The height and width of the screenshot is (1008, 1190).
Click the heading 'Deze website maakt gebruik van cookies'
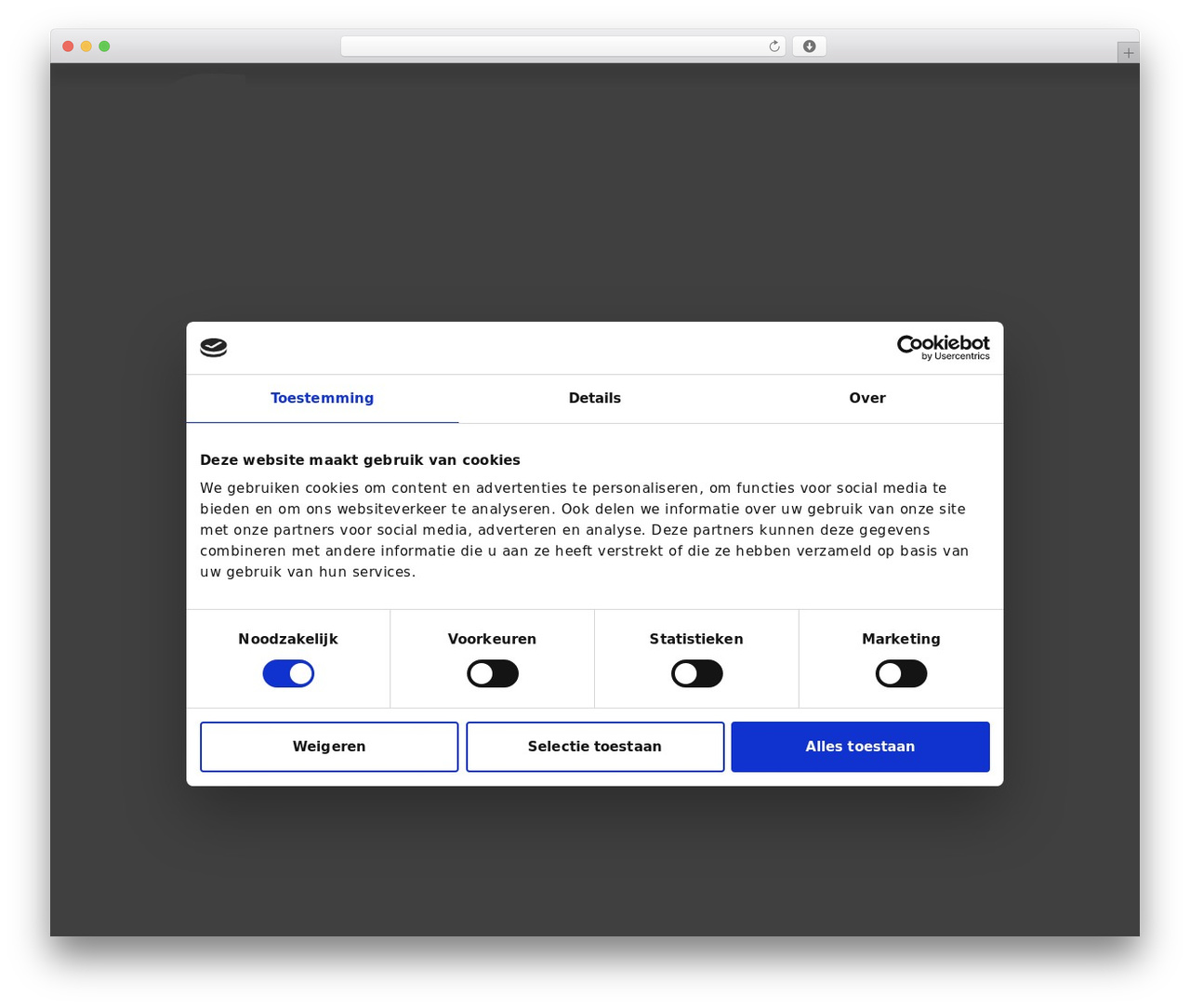pos(360,460)
